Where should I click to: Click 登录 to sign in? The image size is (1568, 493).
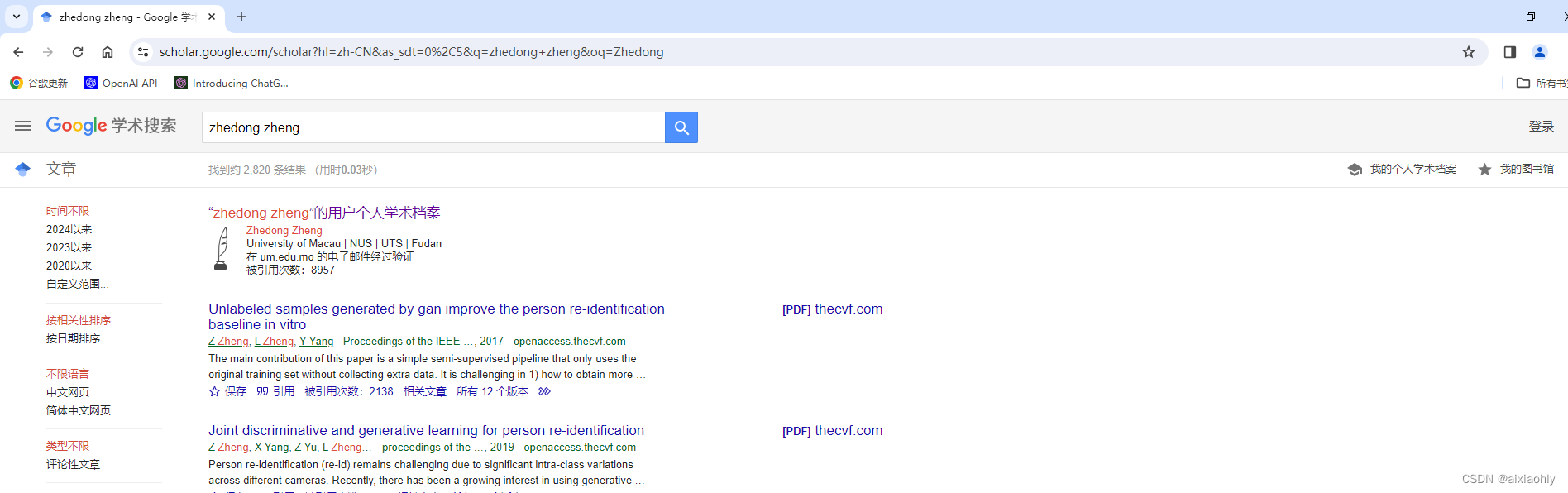click(1542, 127)
